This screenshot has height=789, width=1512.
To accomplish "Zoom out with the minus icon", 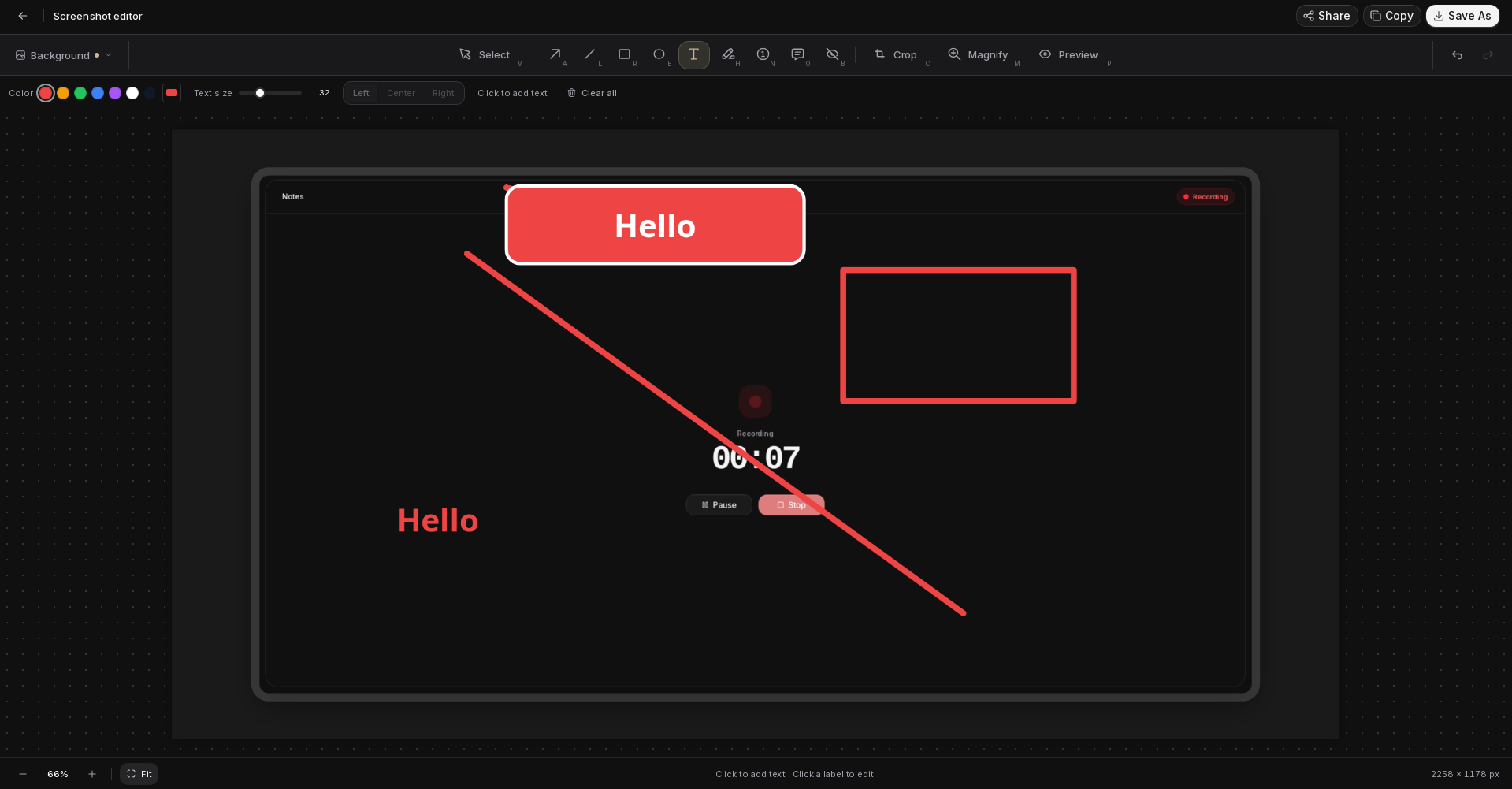I will (23, 774).
